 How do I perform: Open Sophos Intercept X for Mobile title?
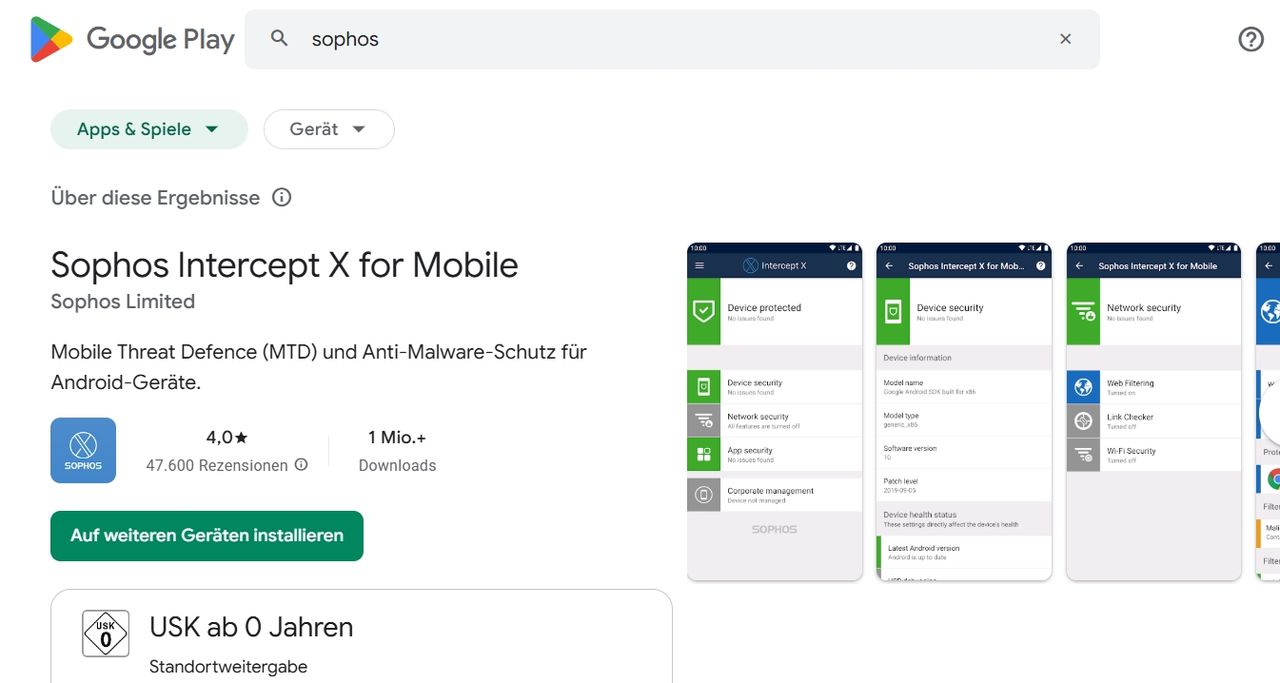285,265
